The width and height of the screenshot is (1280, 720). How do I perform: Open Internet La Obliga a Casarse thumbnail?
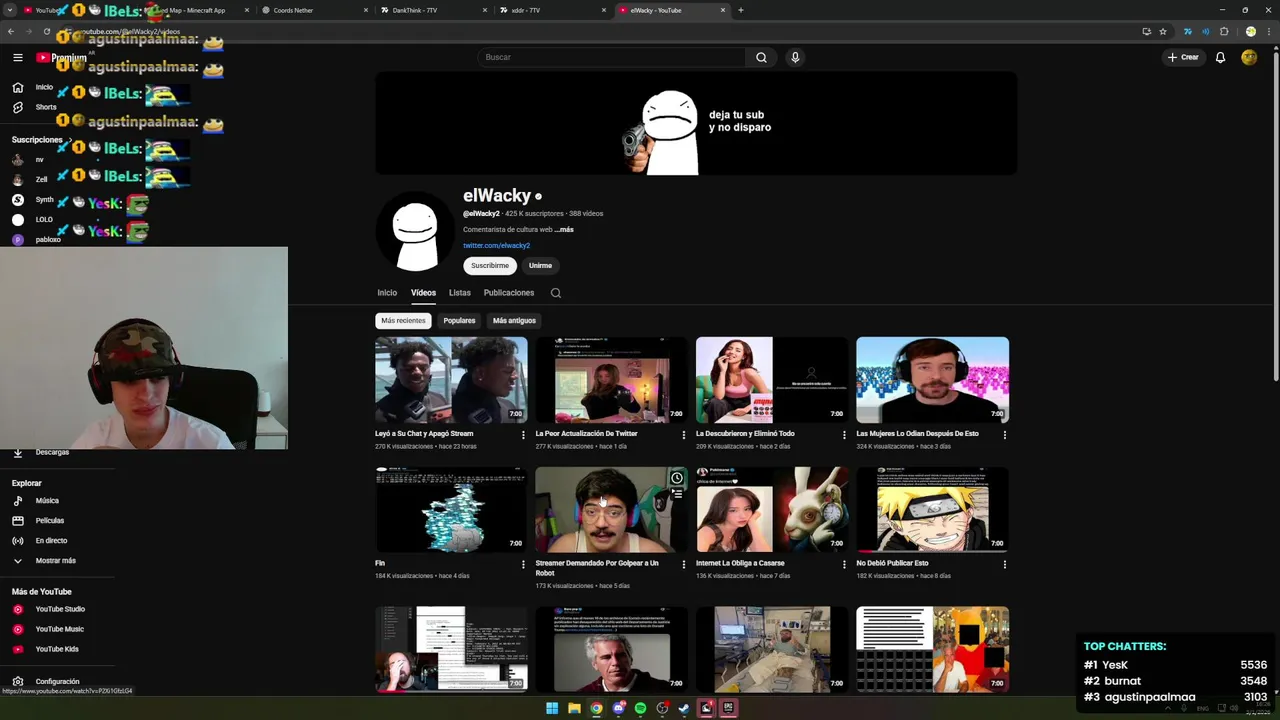coord(772,509)
